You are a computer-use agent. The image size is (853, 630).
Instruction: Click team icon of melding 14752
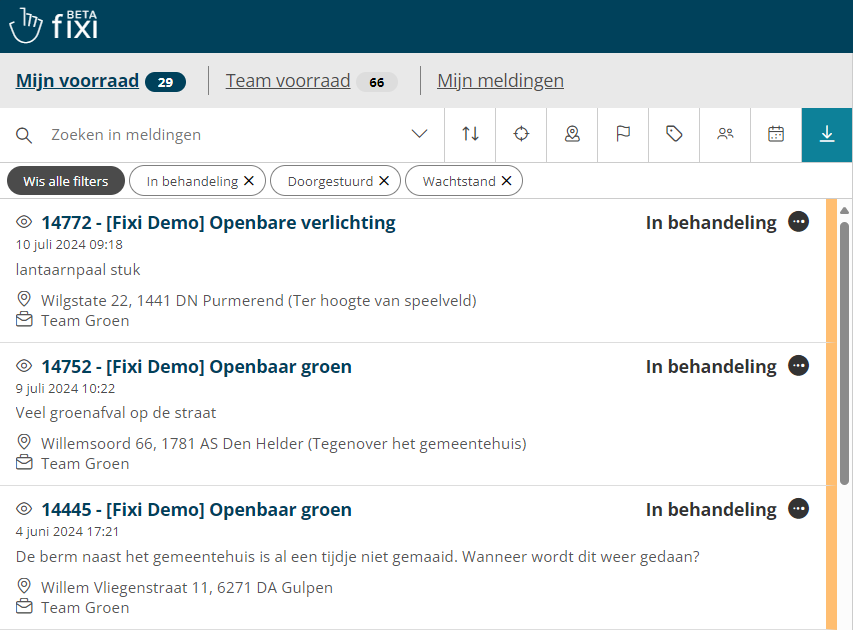pyautogui.click(x=24, y=462)
